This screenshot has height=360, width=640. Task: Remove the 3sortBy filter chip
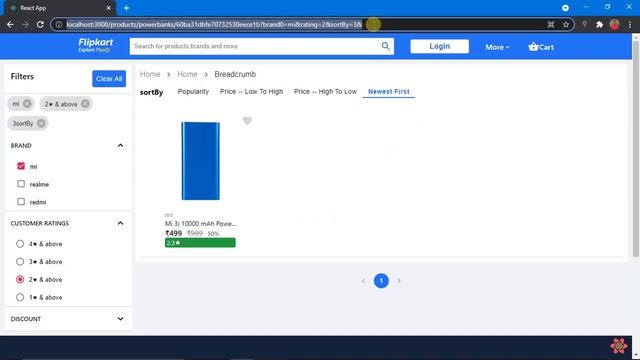[41, 123]
